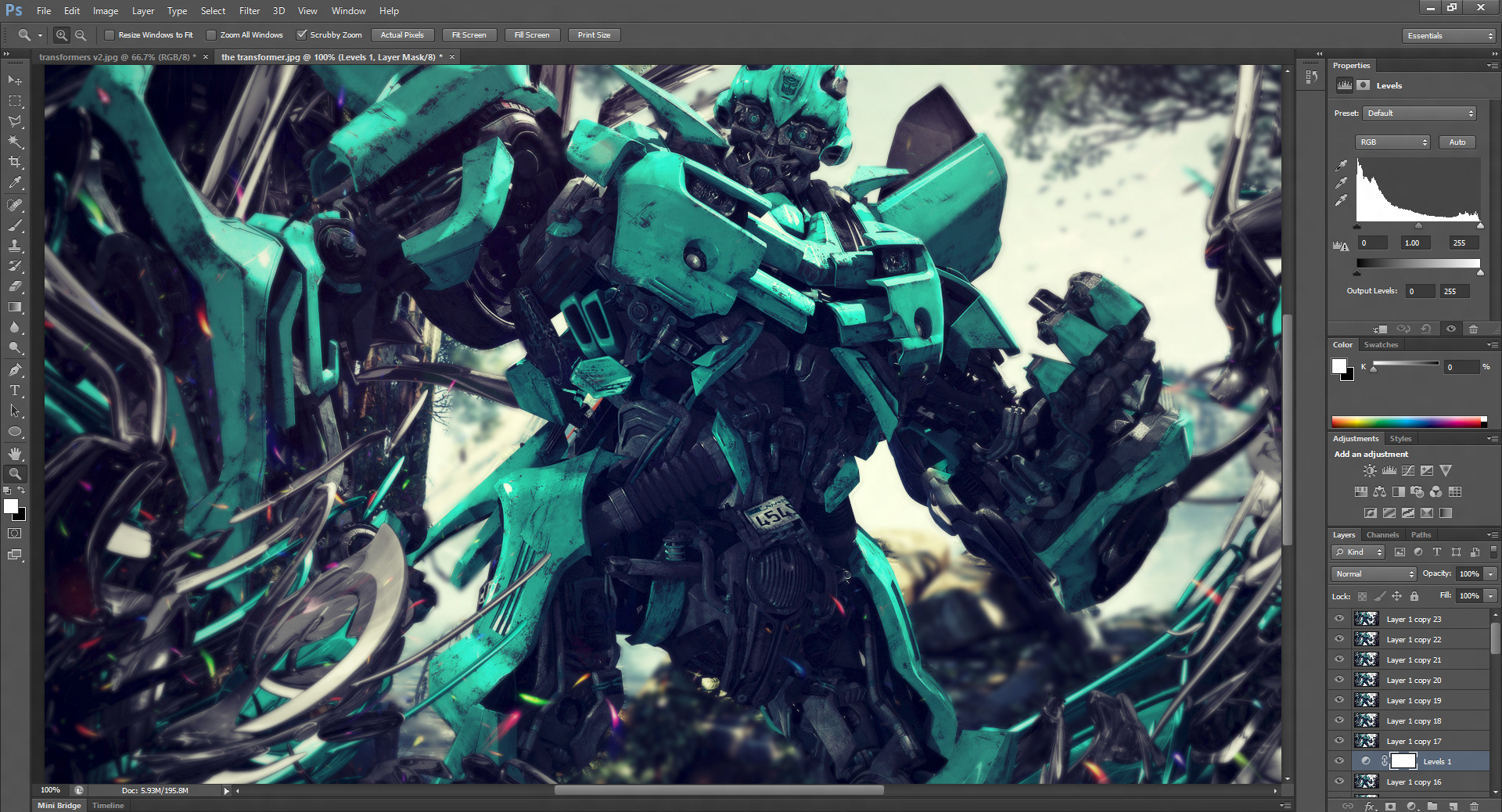Enable Zoom All Windows checkbox

[211, 35]
